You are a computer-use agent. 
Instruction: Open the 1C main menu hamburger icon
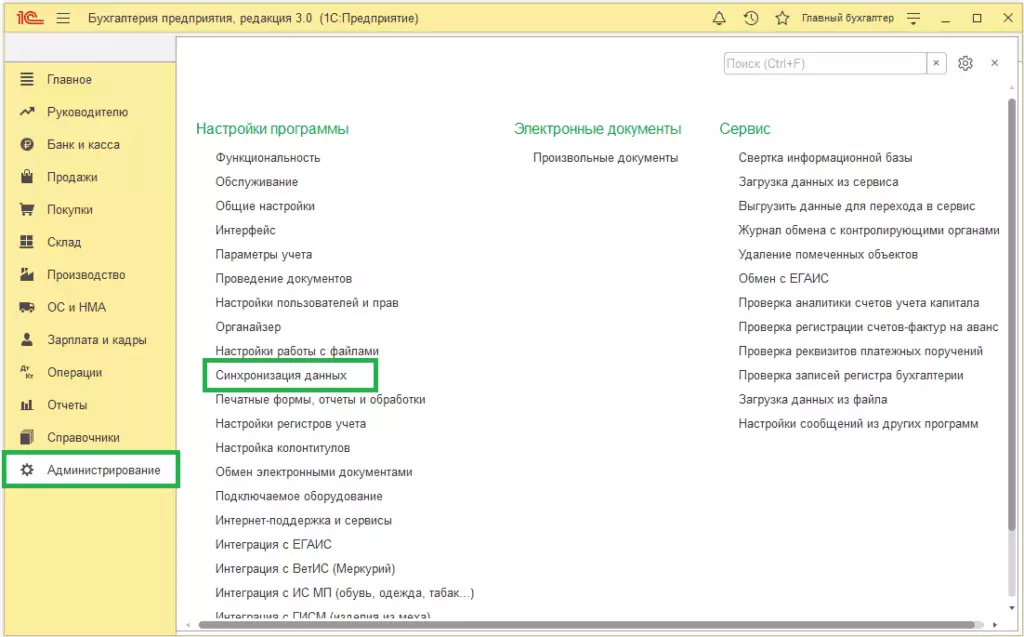(63, 18)
